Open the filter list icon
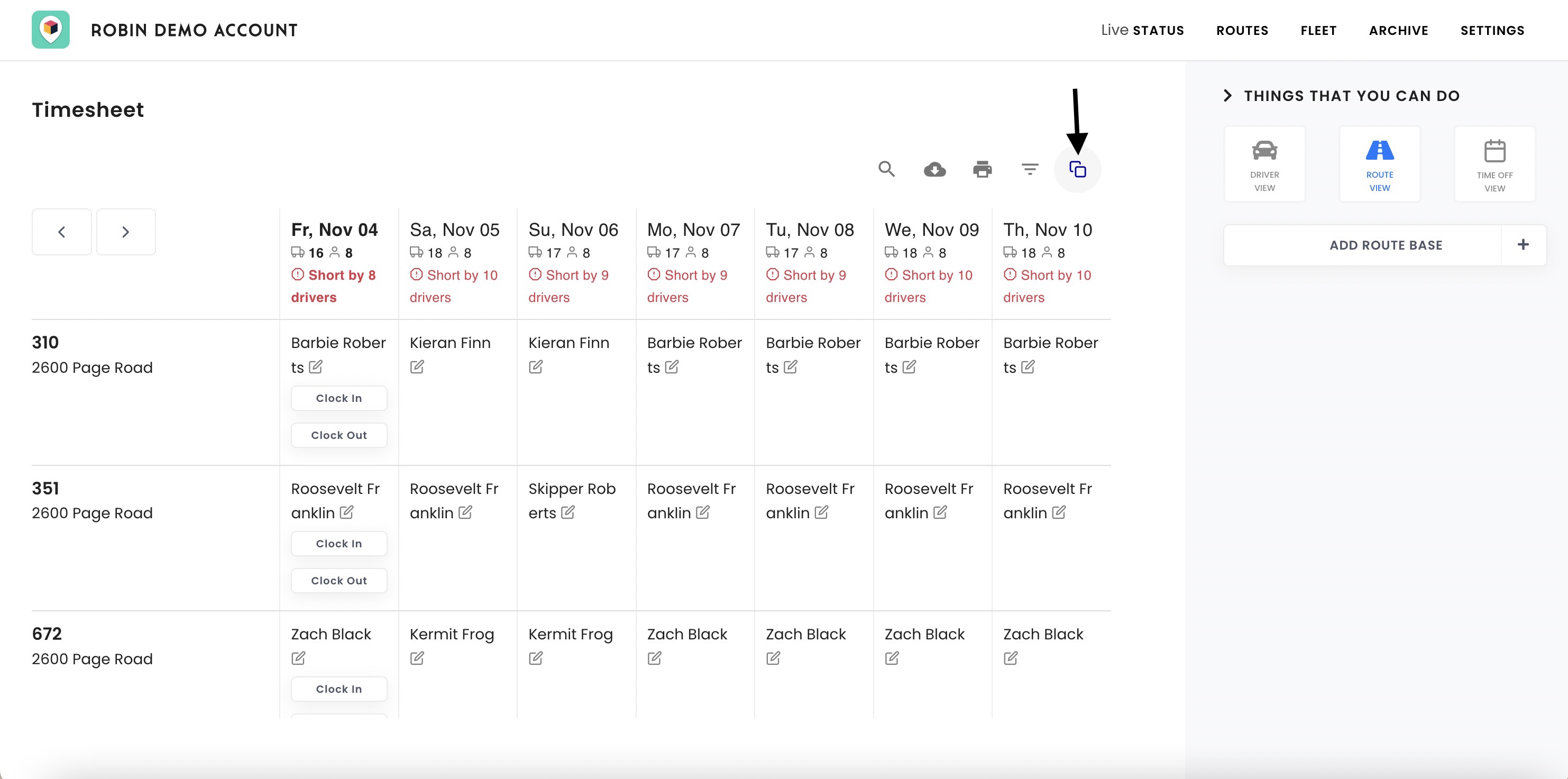The width and height of the screenshot is (1568, 779). pos(1029,169)
